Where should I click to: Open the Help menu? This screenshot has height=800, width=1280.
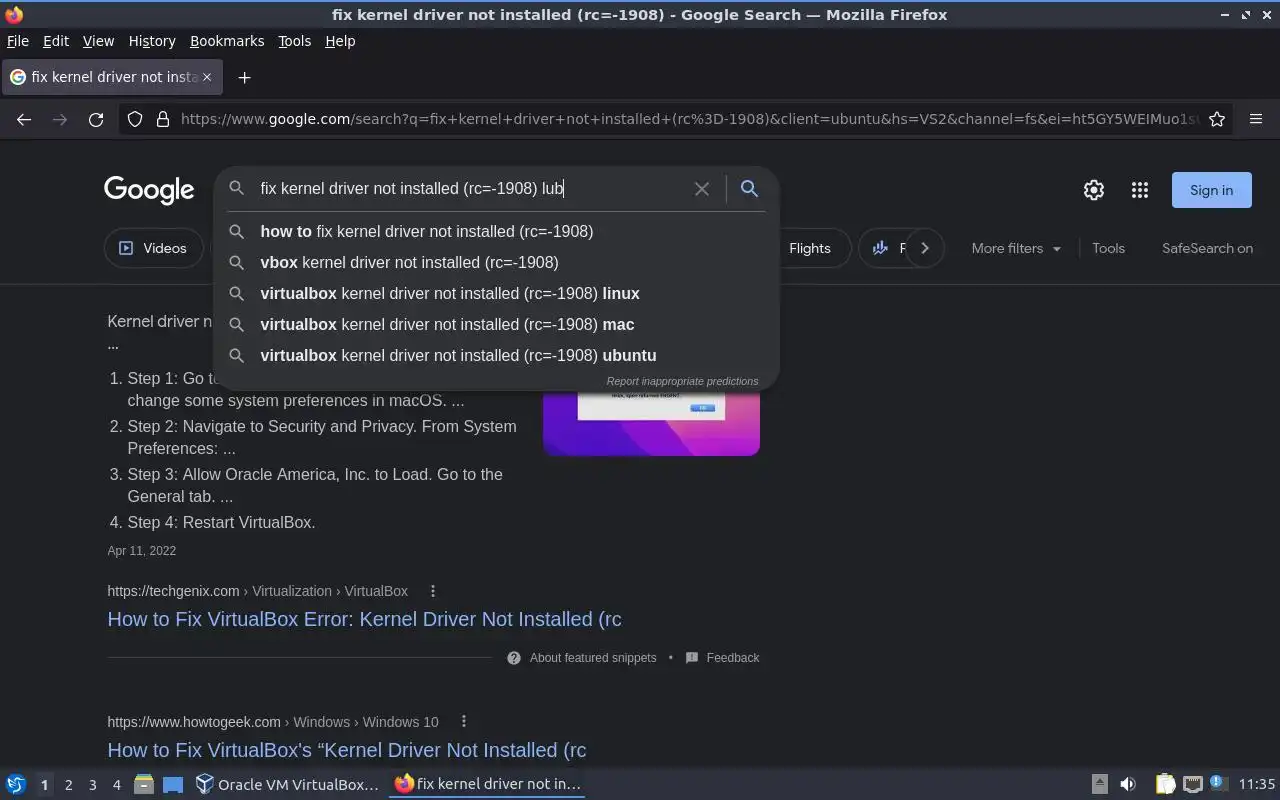tap(340, 41)
